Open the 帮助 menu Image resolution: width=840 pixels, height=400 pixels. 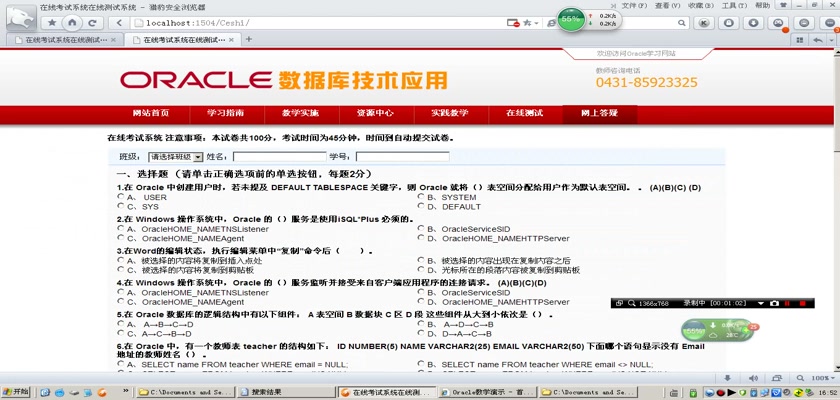click(x=762, y=5)
